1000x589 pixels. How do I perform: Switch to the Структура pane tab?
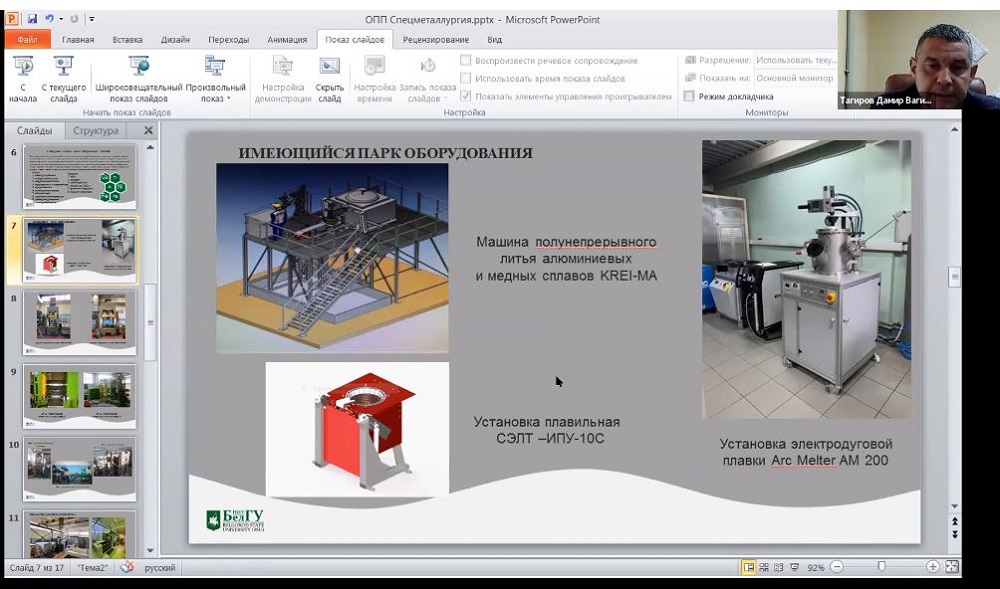pyautogui.click(x=95, y=130)
